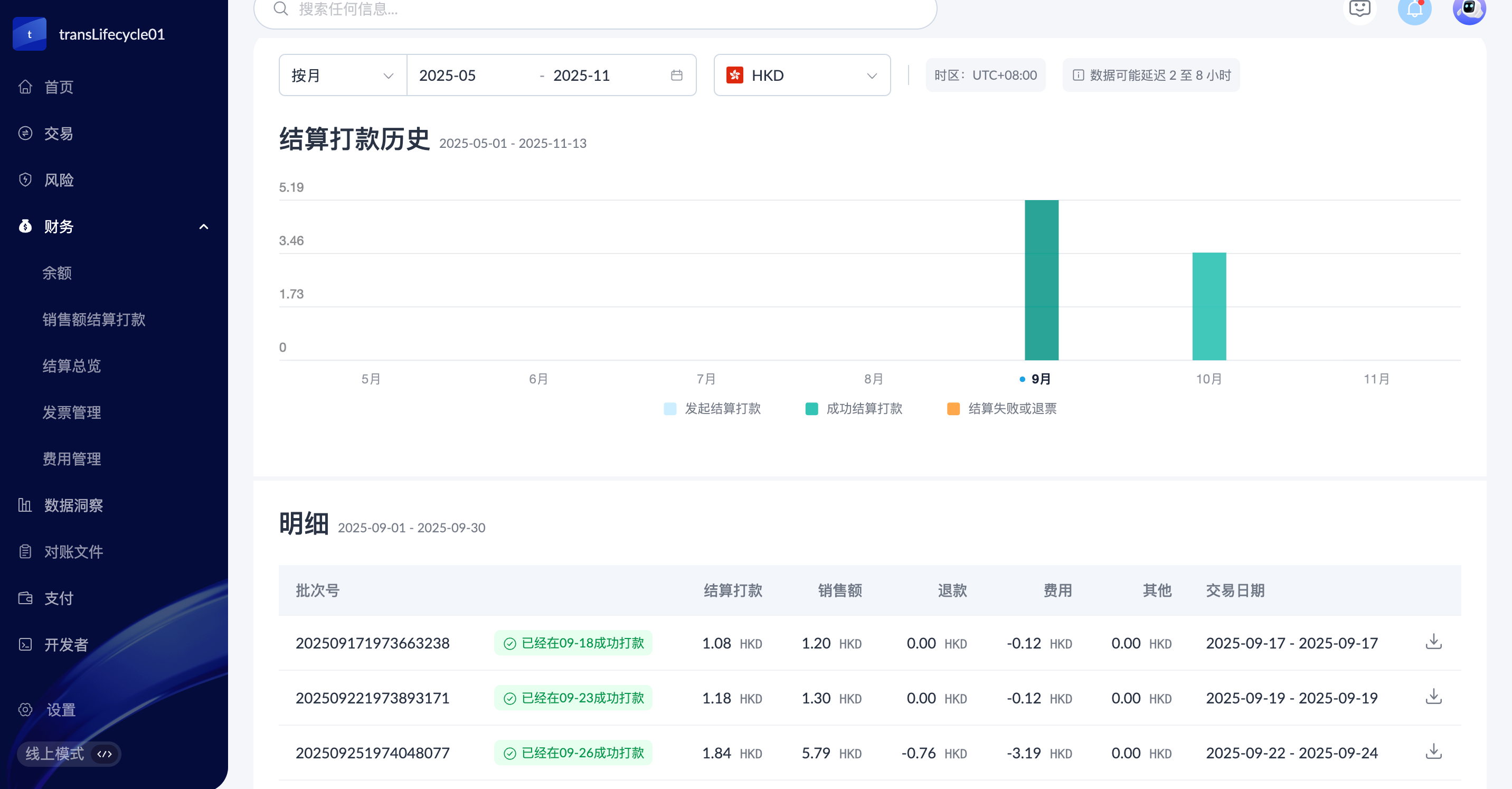
Task: Toggle 结算失败或退票 legend series
Action: 1001,409
